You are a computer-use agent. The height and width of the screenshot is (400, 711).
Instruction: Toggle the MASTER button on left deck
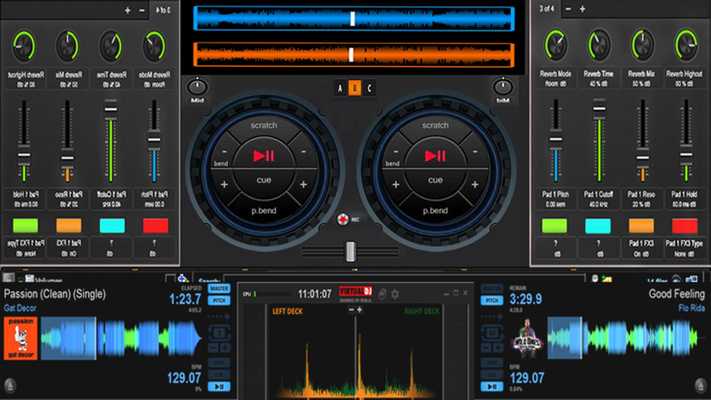click(219, 288)
